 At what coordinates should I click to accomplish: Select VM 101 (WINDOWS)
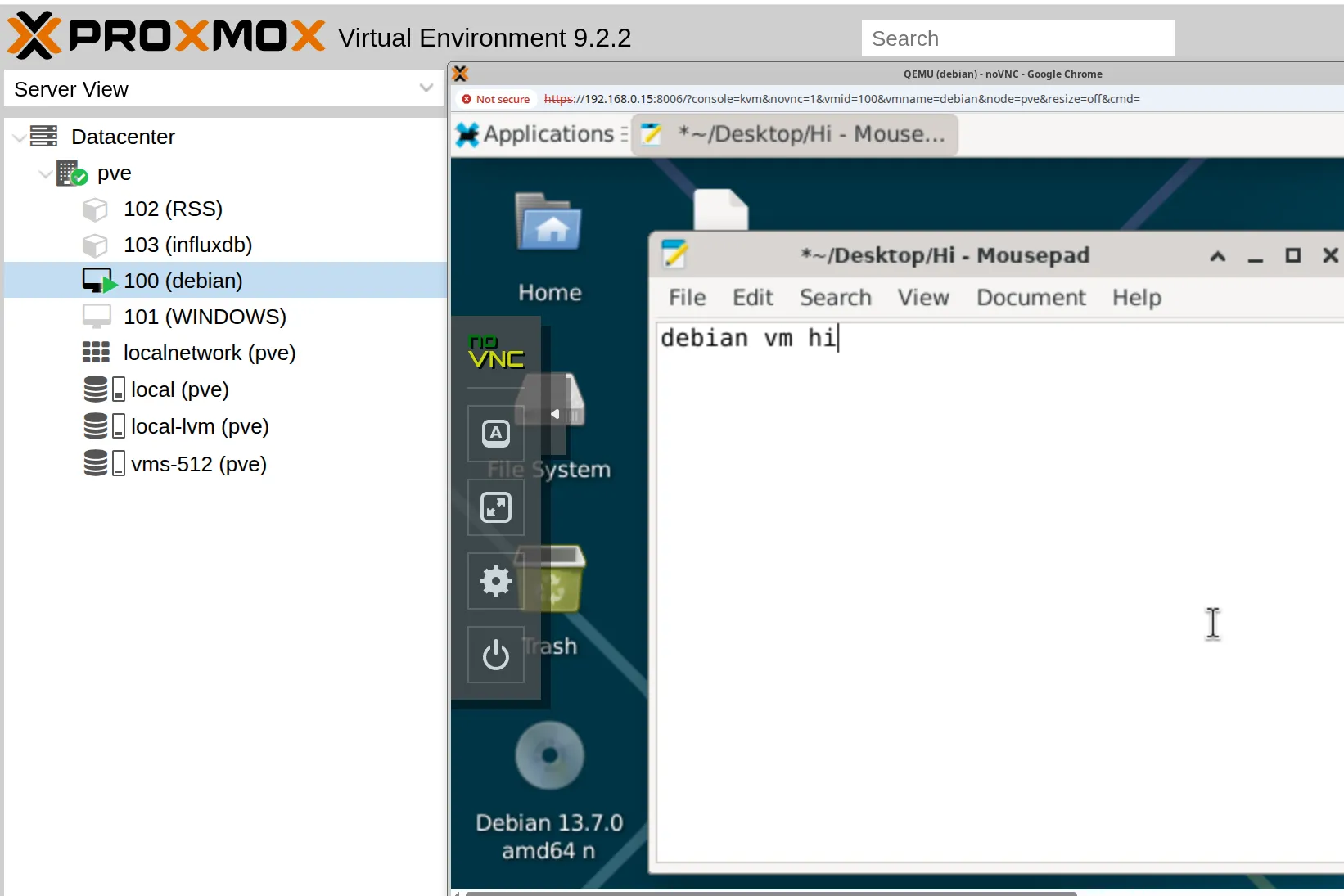click(205, 317)
